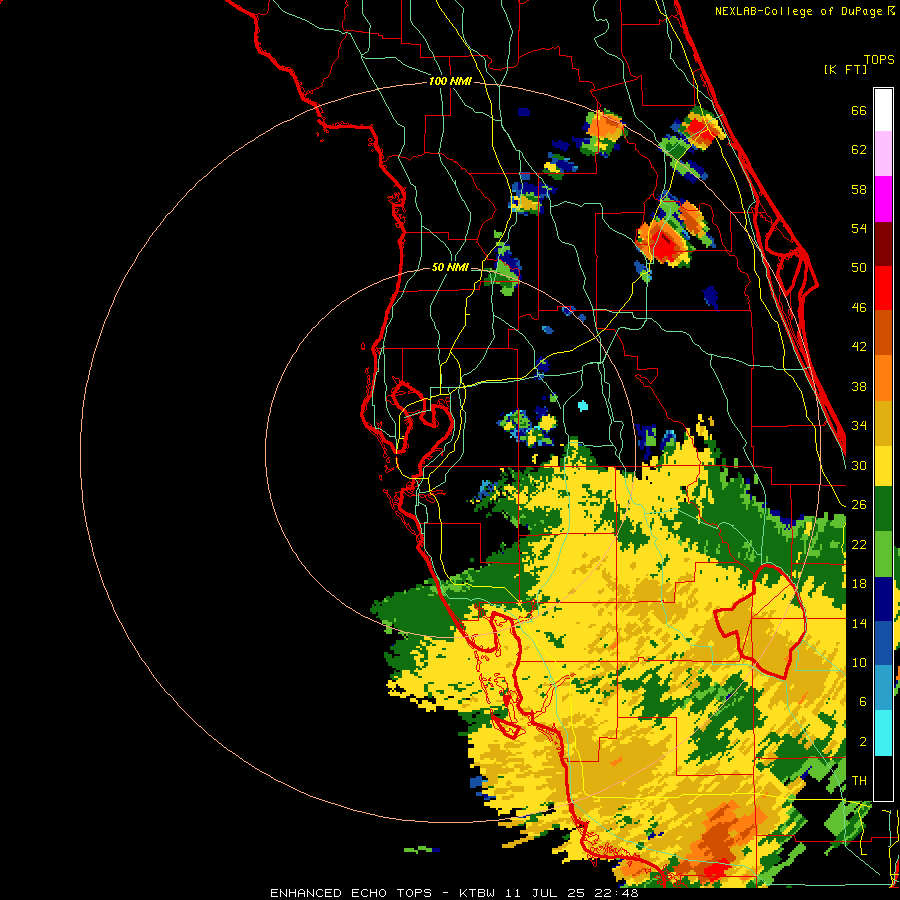Click the "18" legend value
The height and width of the screenshot is (900, 900).
(x=859, y=584)
